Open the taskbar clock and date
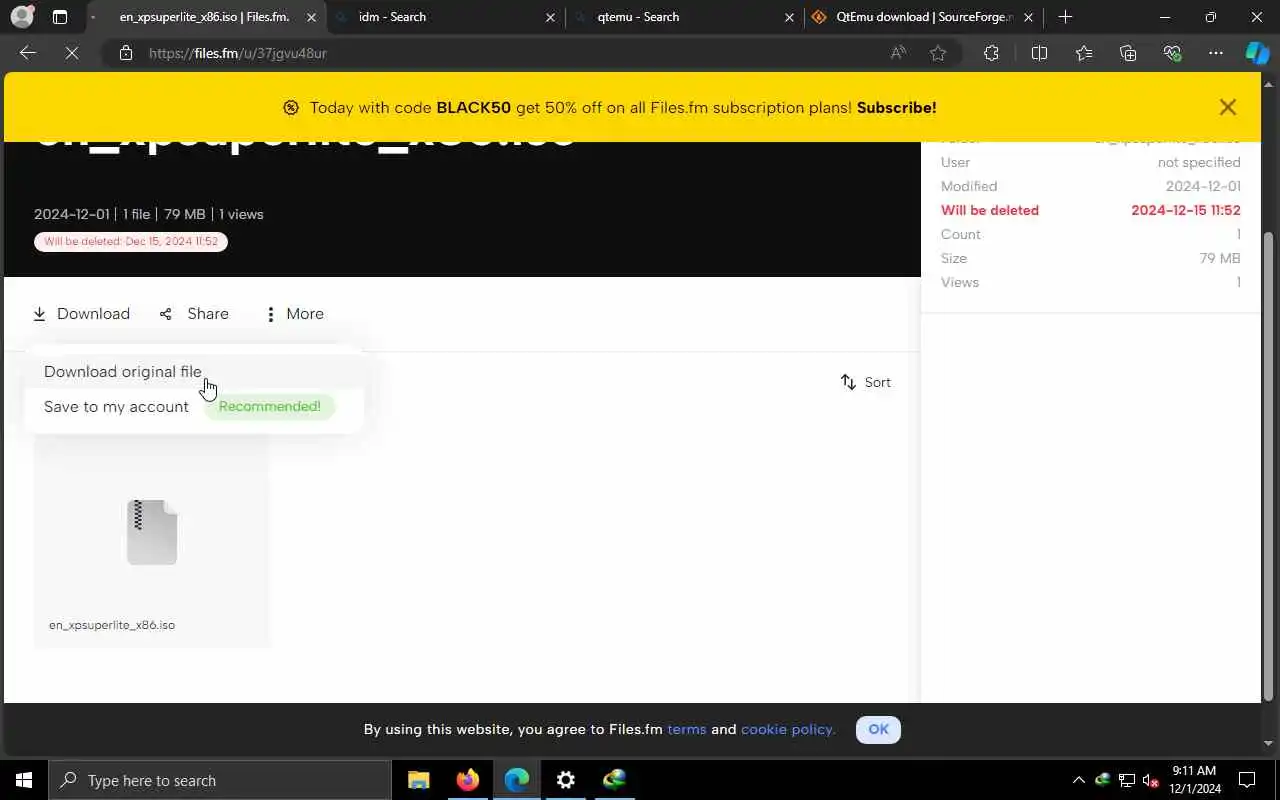The image size is (1280, 800). [x=1194, y=780]
